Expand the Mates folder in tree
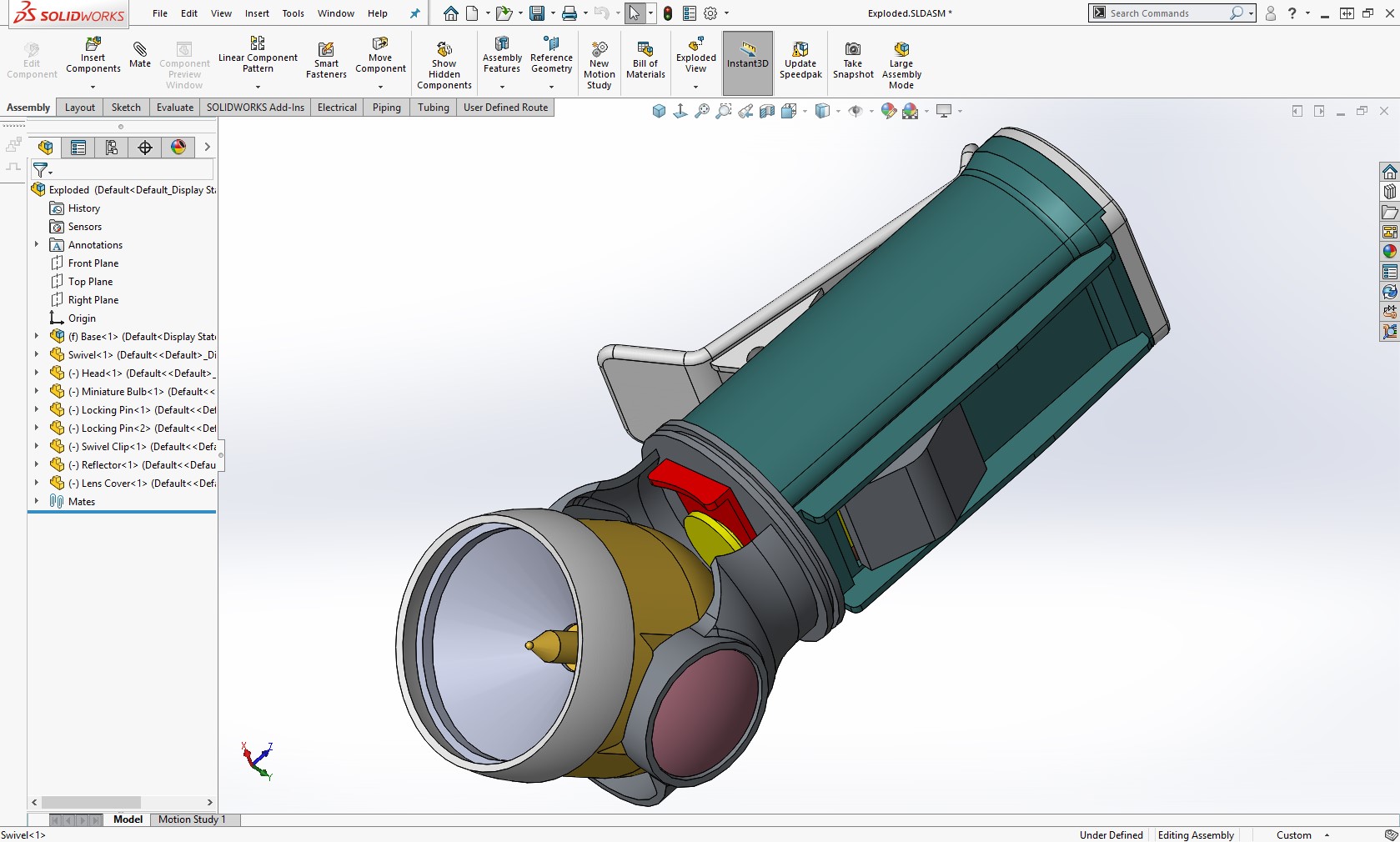The height and width of the screenshot is (842, 1400). (x=37, y=502)
